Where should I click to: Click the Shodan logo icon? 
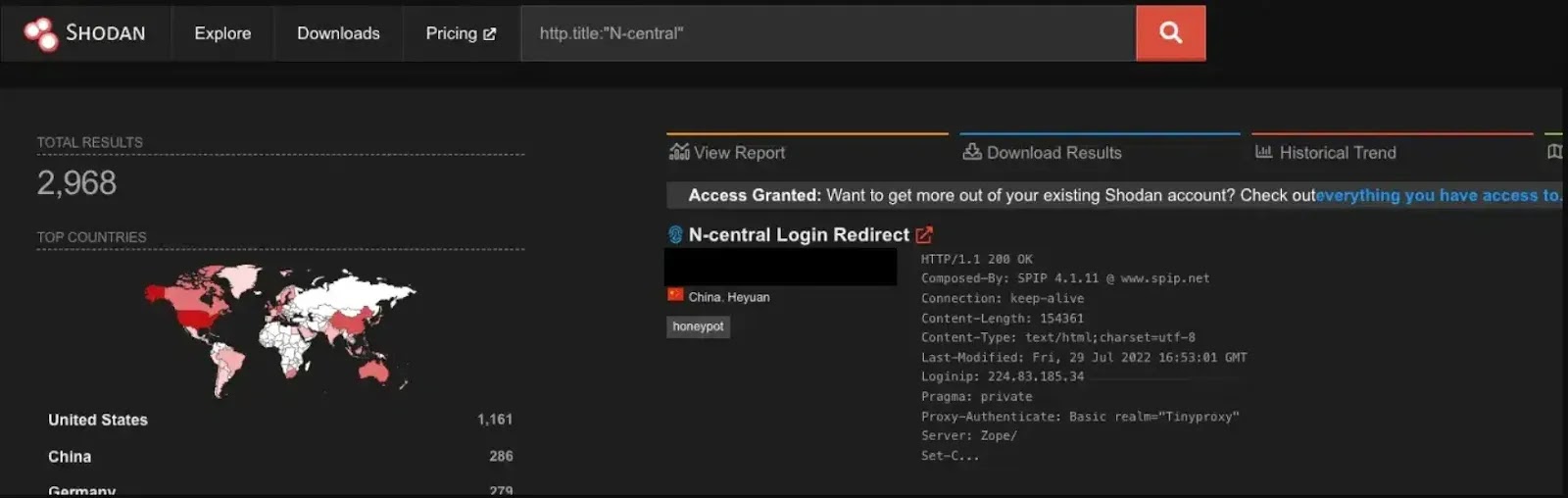coord(41,33)
